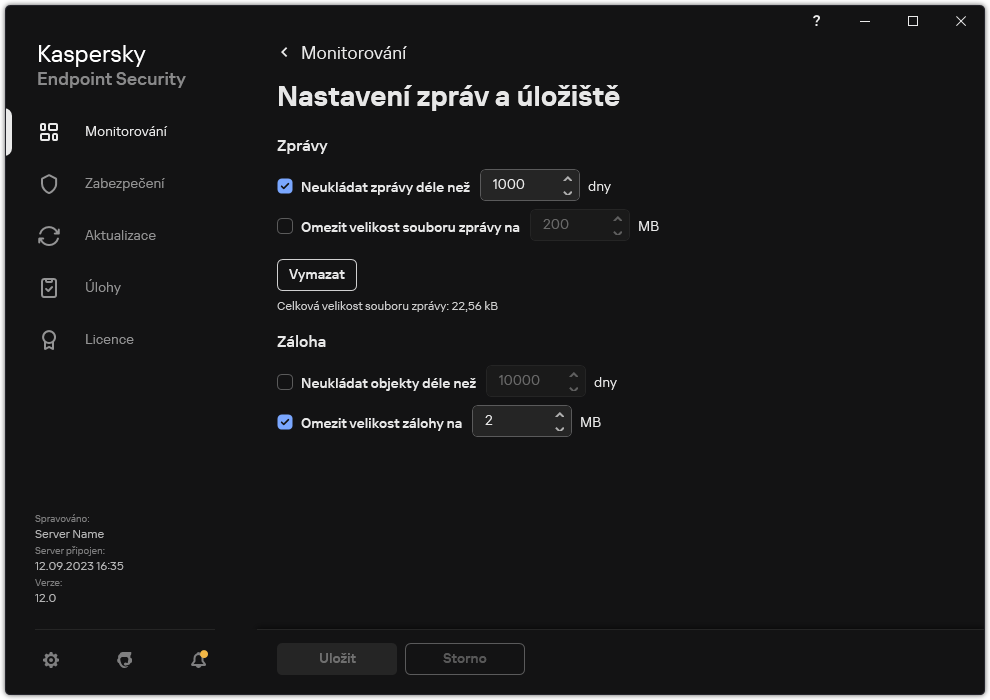Click the Licence ribbon badge icon

[x=49, y=340]
